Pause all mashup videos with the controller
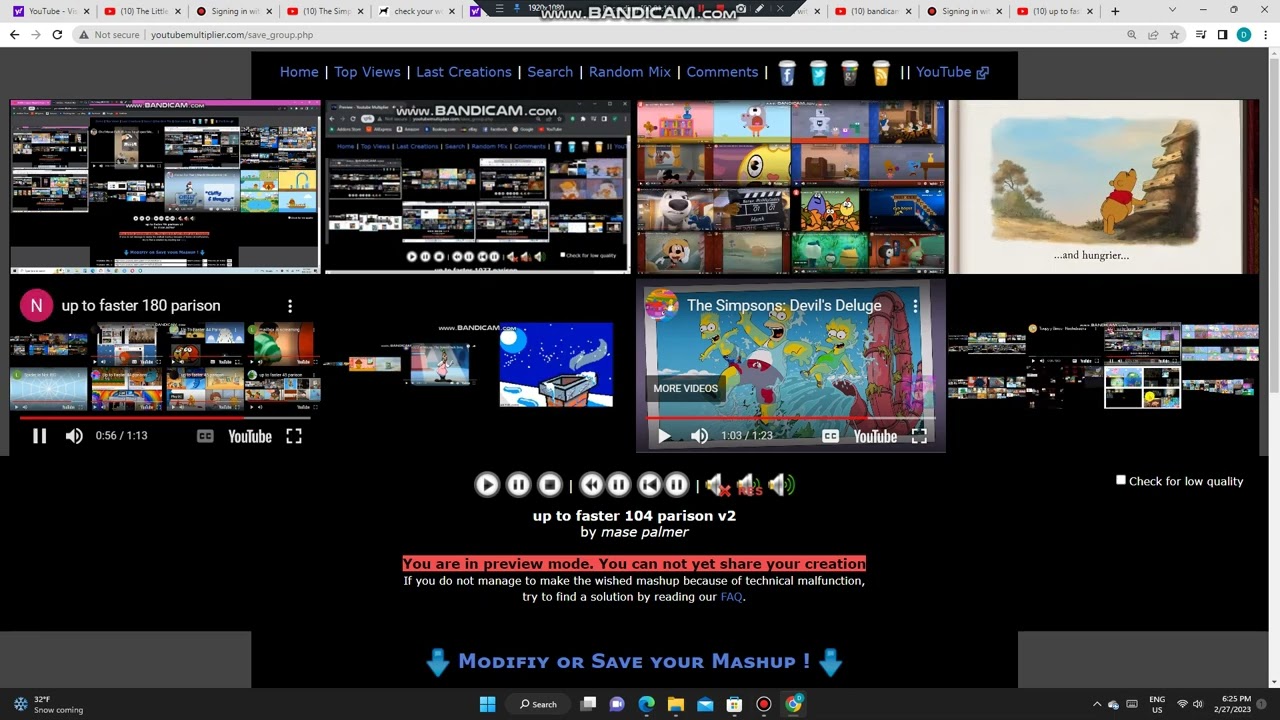The height and width of the screenshot is (720, 1280). pos(518,485)
